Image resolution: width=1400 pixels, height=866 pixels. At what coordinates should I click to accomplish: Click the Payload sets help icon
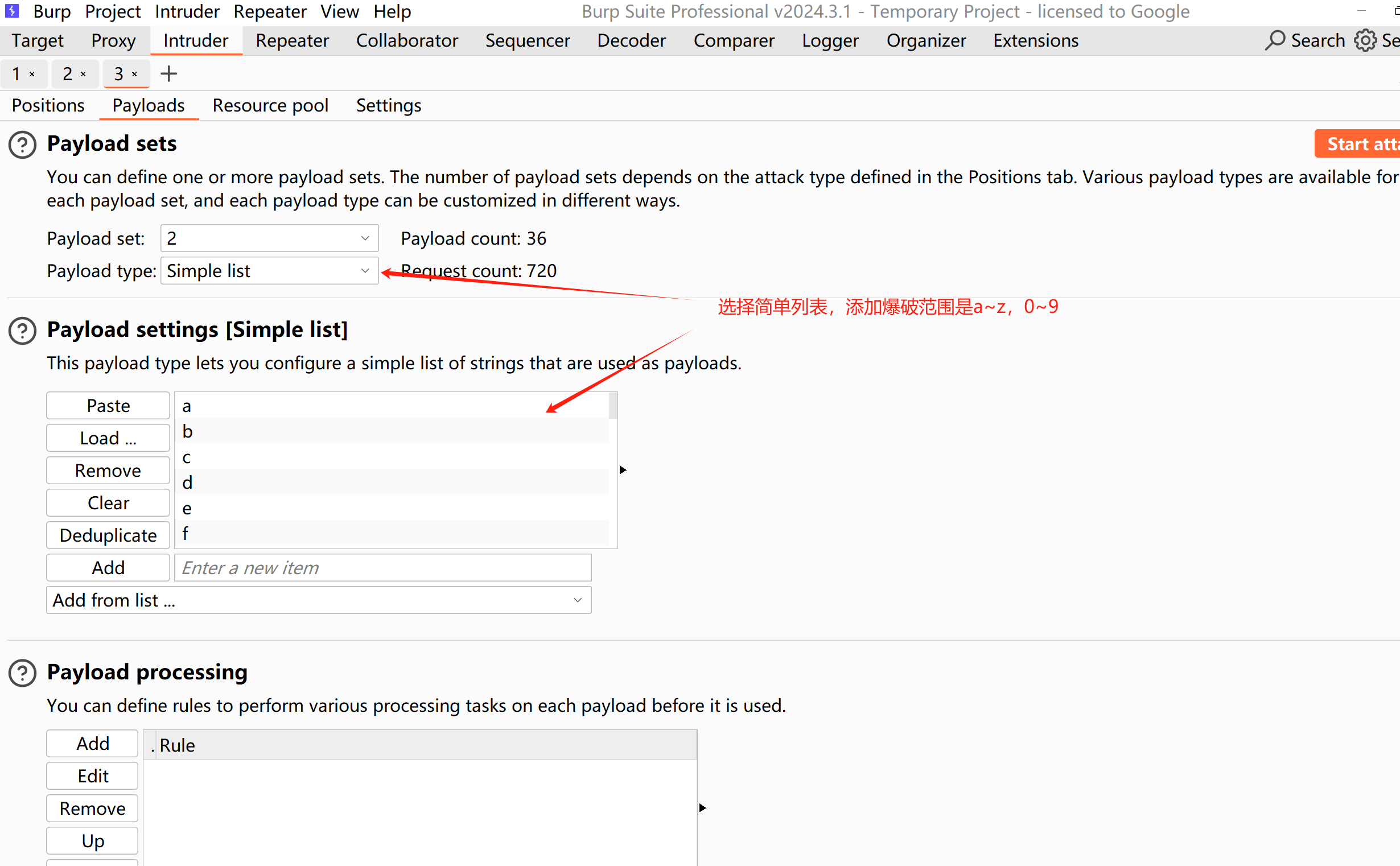coord(22,145)
